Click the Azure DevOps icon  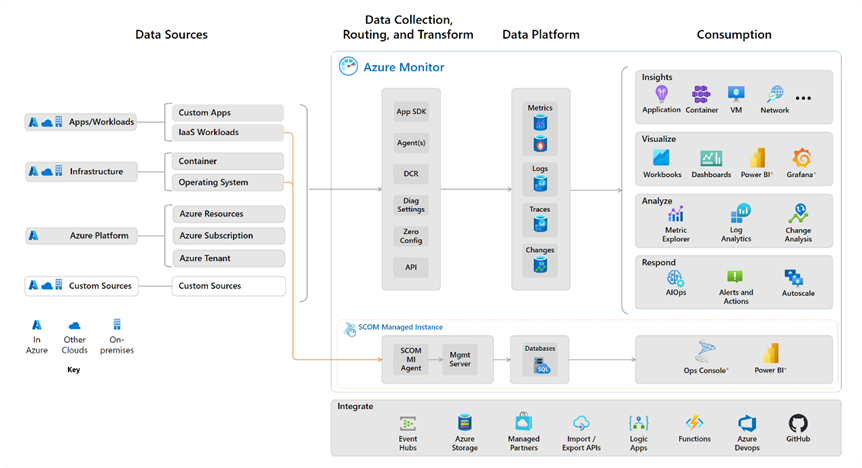(747, 424)
